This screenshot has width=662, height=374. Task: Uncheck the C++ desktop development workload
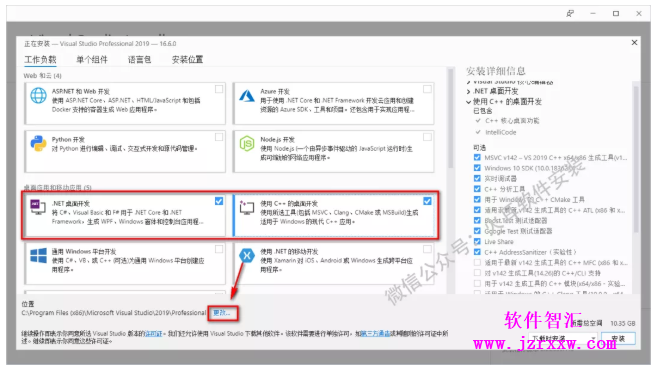(427, 201)
